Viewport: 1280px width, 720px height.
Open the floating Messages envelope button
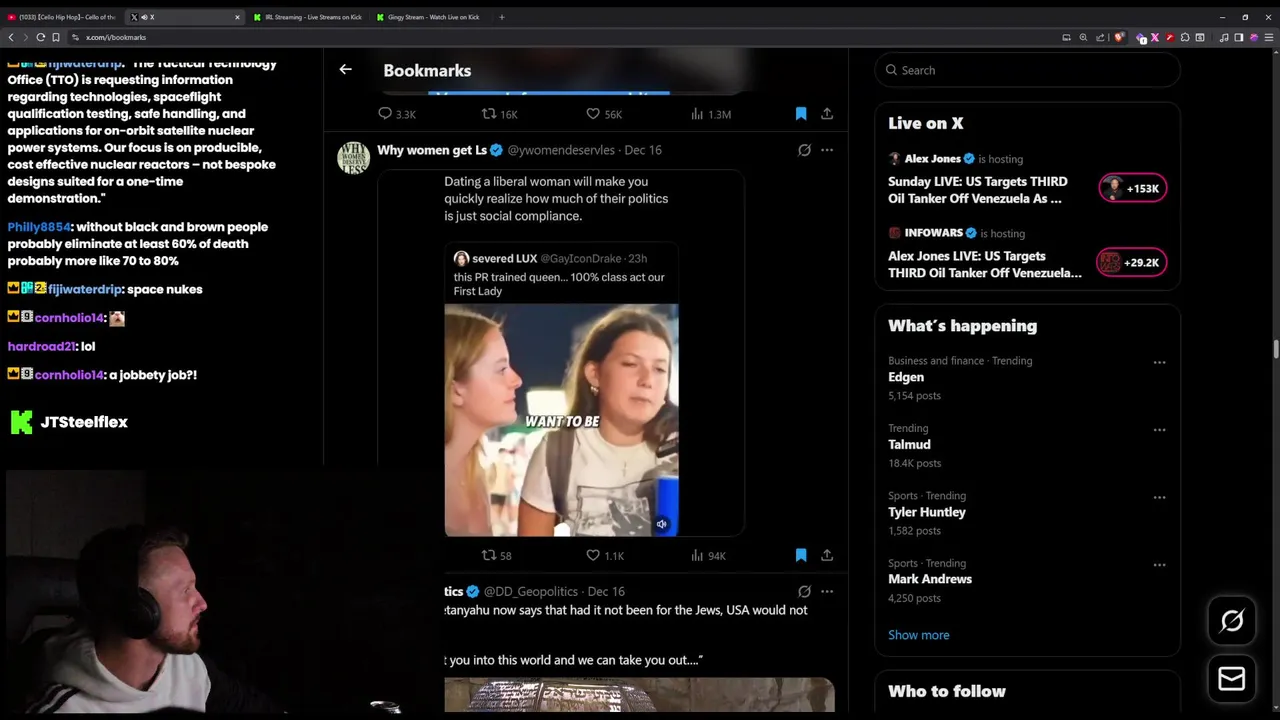(x=1232, y=679)
